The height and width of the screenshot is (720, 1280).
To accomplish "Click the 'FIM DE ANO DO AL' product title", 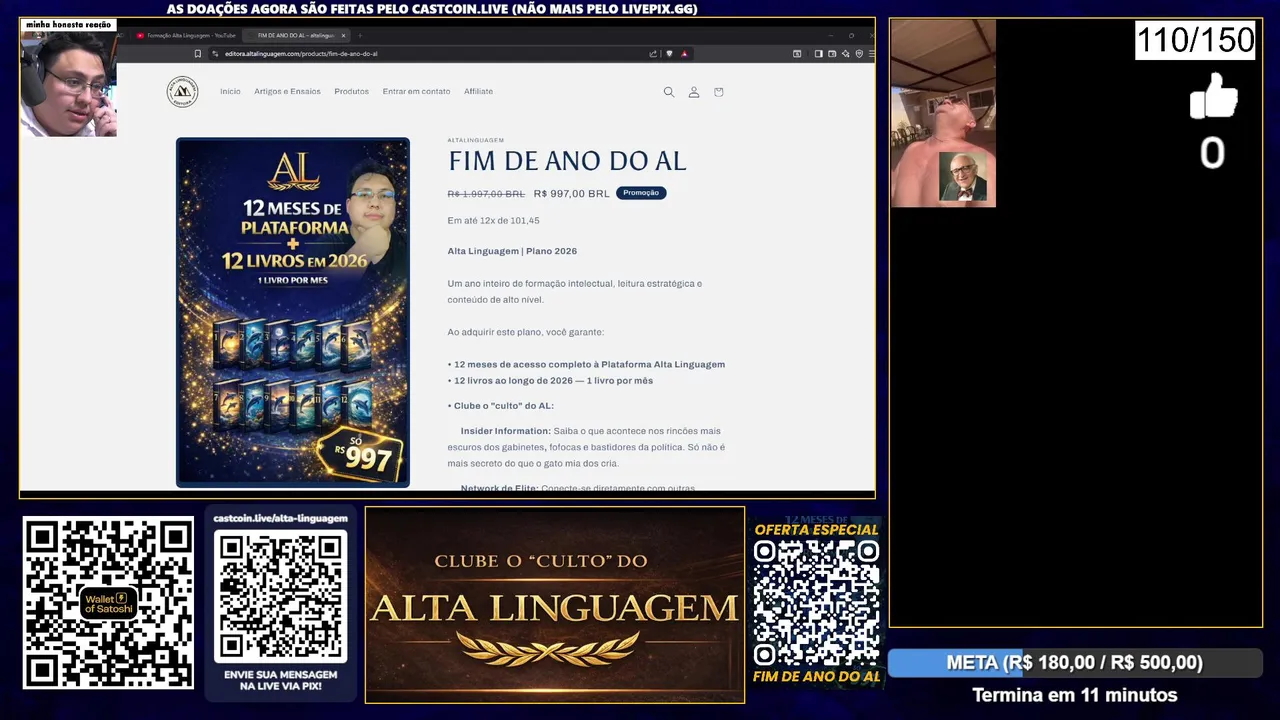I will coord(567,161).
